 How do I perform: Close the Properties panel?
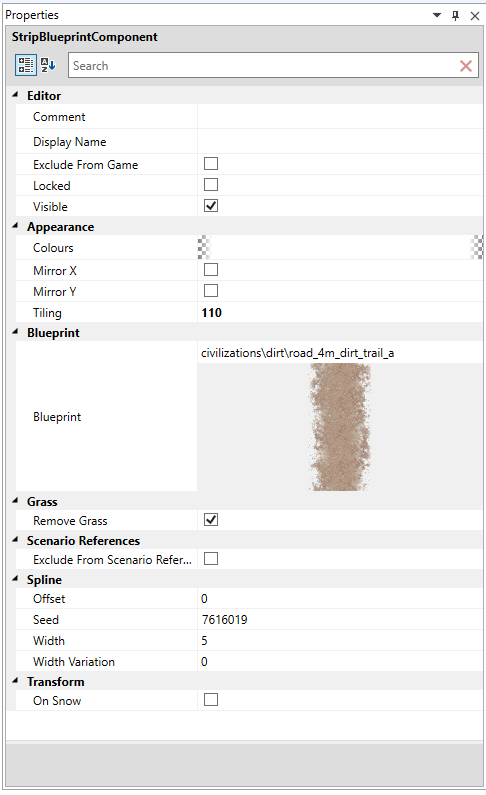point(475,16)
